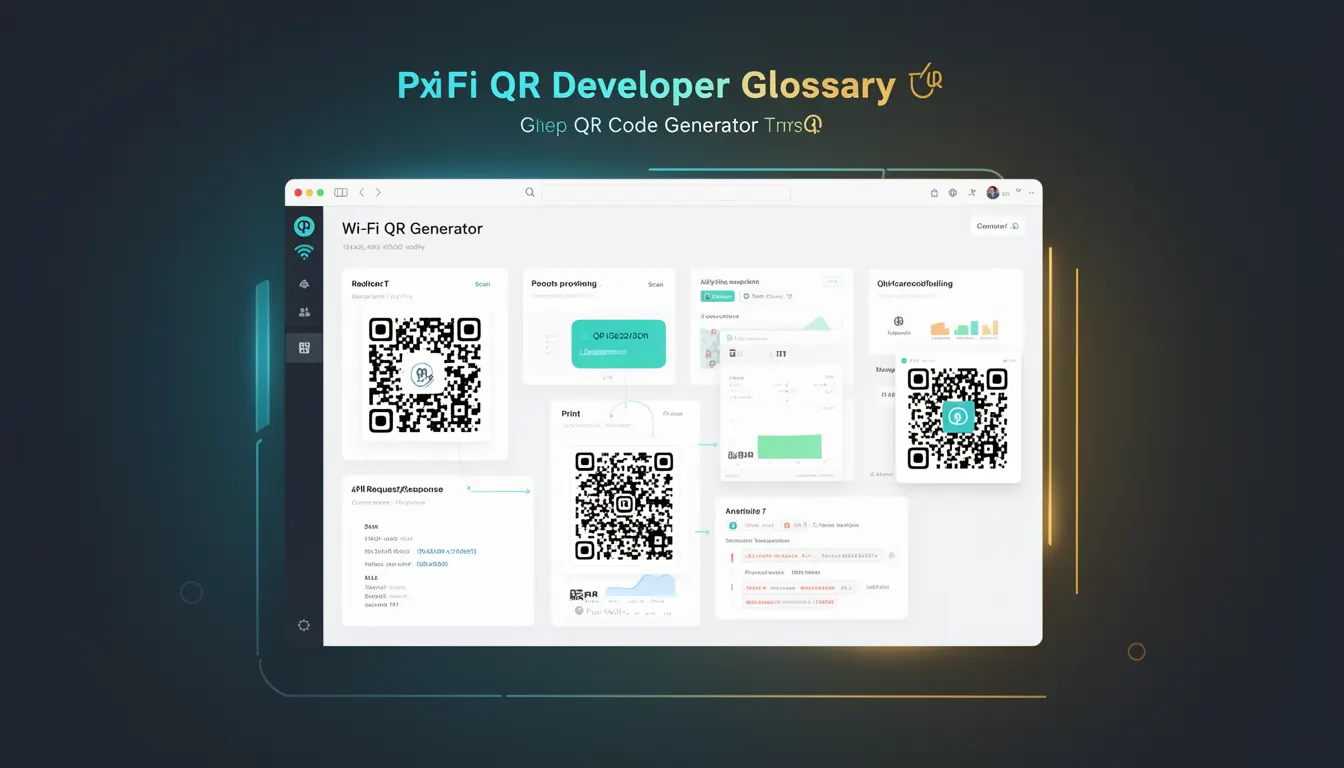Click the teal QR logo in the sidebar

click(x=304, y=227)
